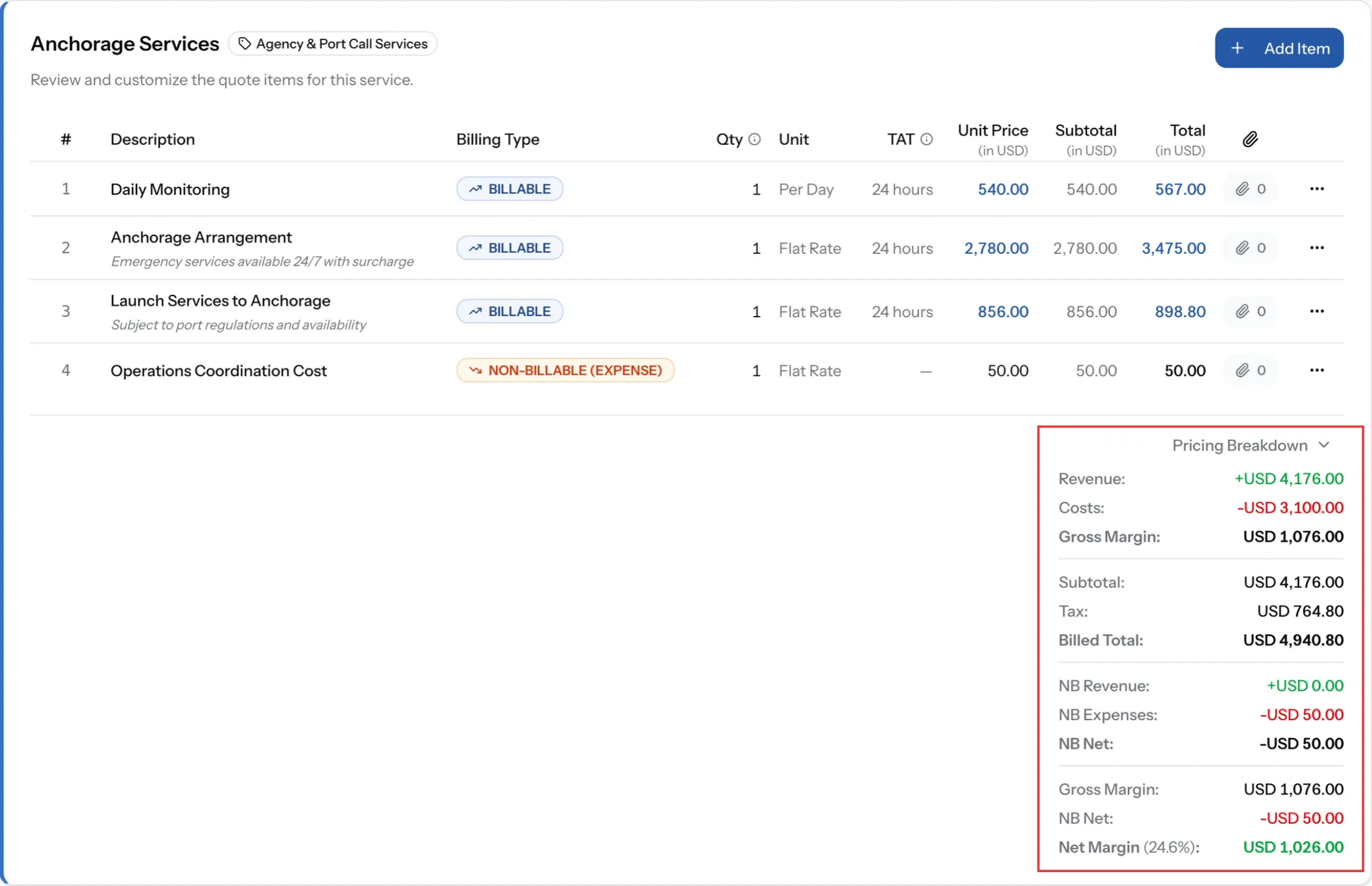
Task: Select Launch Services to Anchorage description
Action: point(220,301)
